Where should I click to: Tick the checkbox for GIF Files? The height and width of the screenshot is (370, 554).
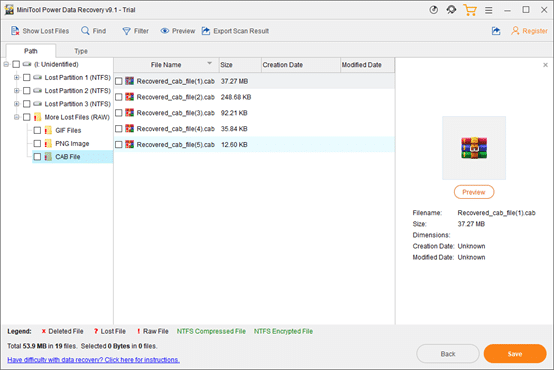pos(37,130)
